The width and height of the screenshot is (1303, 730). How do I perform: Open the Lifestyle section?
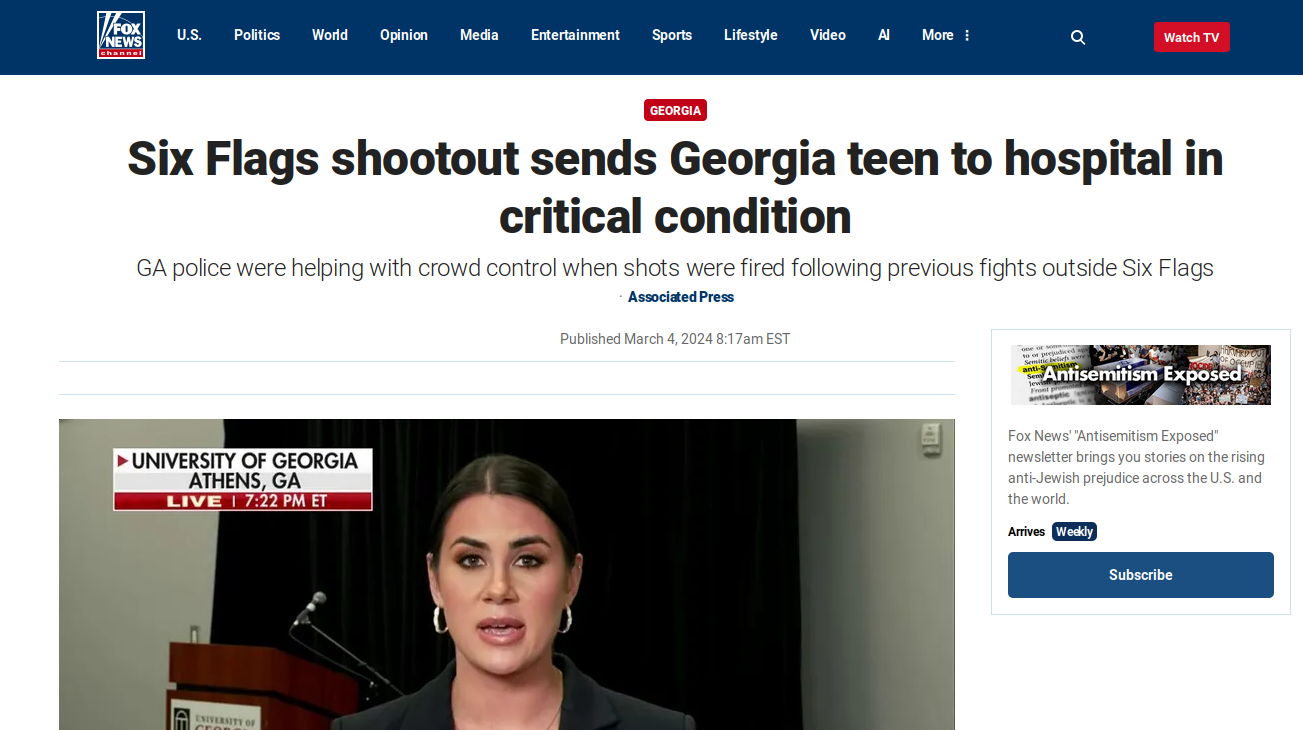click(x=751, y=35)
